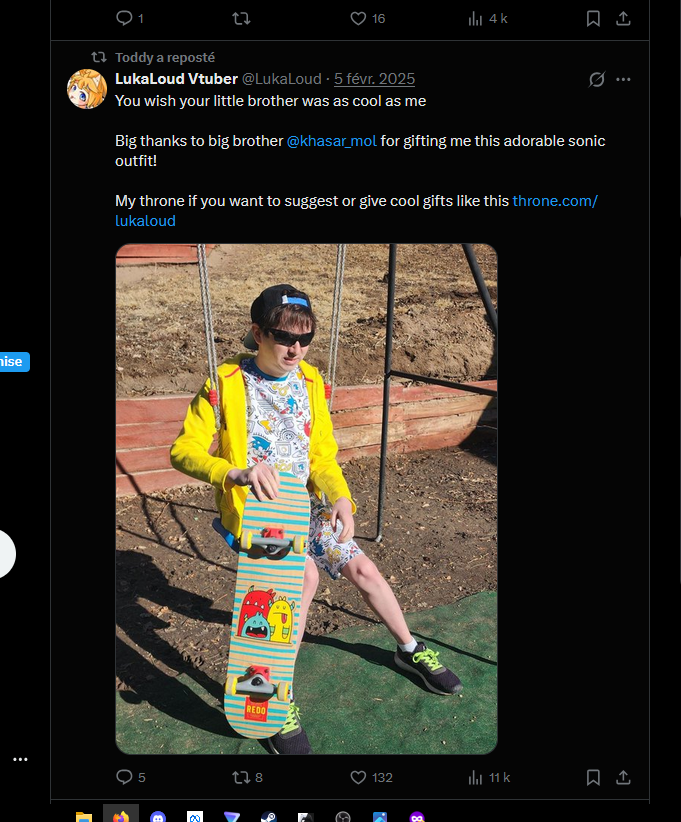Open repost menu on the upper post
Screen dimensions: 681x822
(x=241, y=18)
